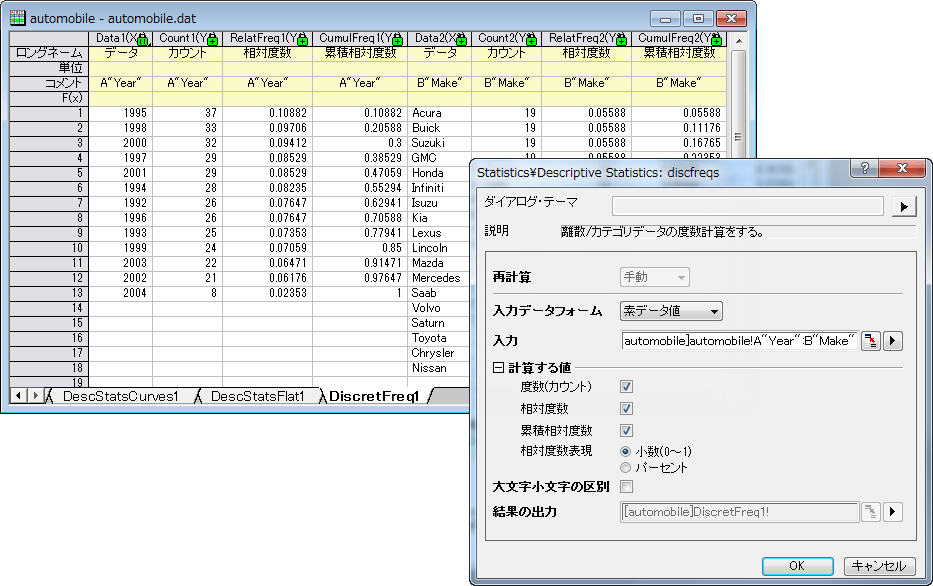Click the lock icon on CumulFreq2 column header
Viewport: 933px width, 586px height.
tap(716, 40)
